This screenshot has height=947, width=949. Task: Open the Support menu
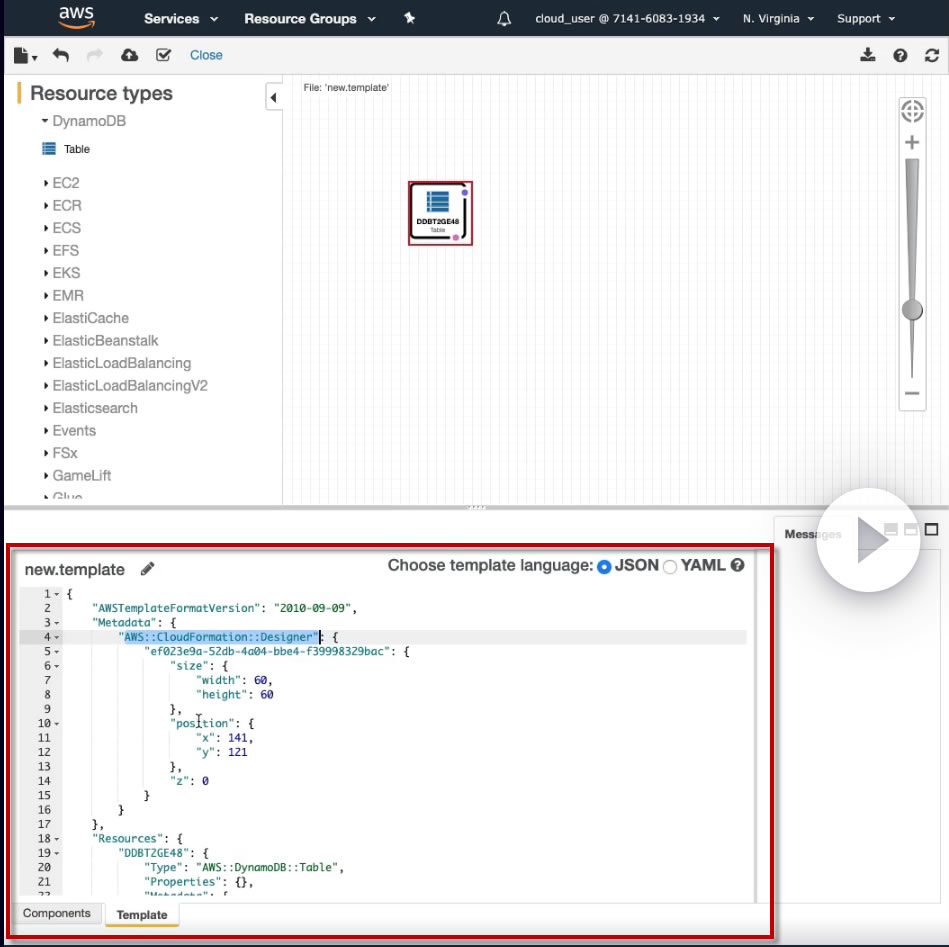pos(865,19)
